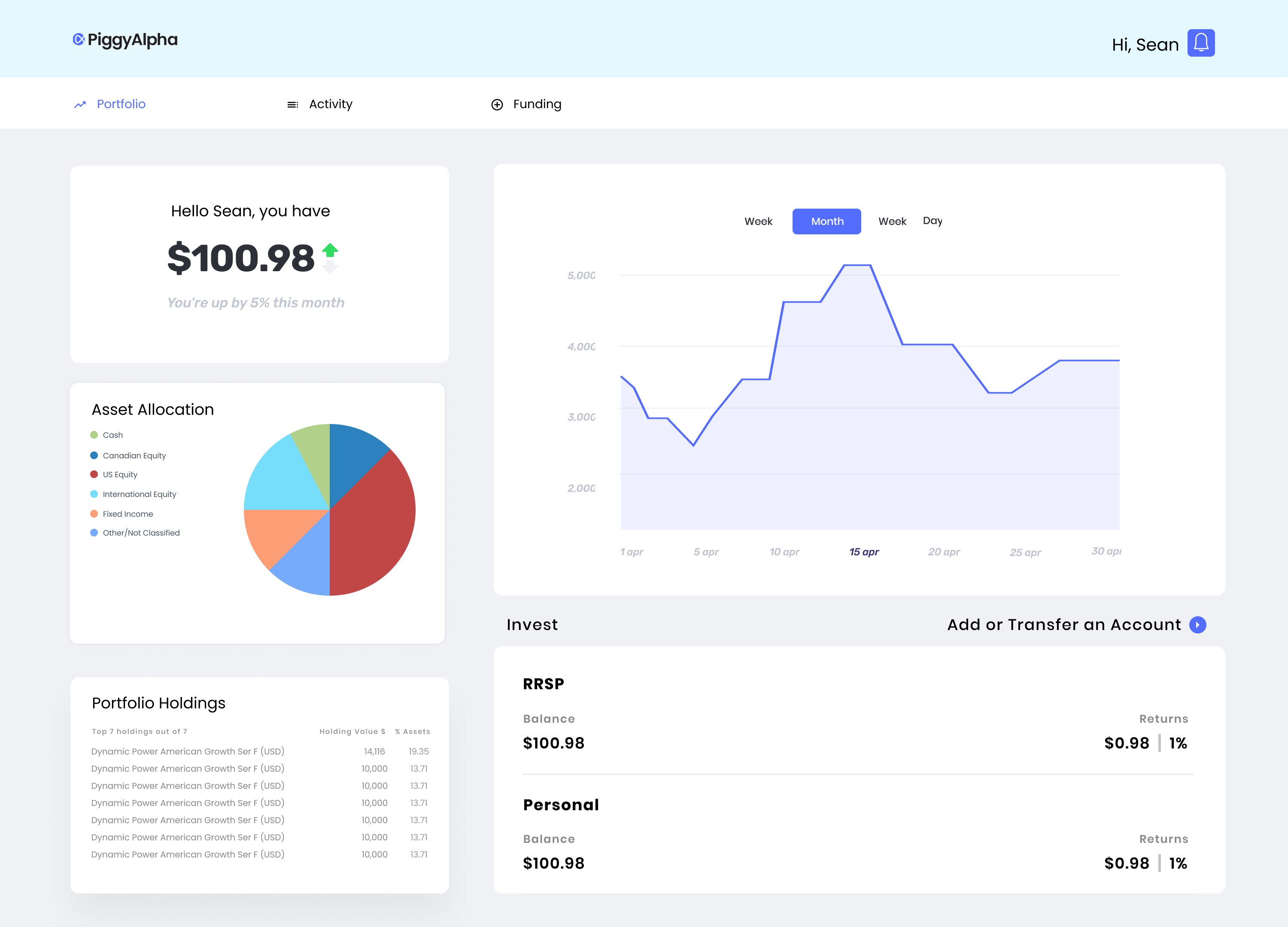Open the Activity tab

pos(331,104)
